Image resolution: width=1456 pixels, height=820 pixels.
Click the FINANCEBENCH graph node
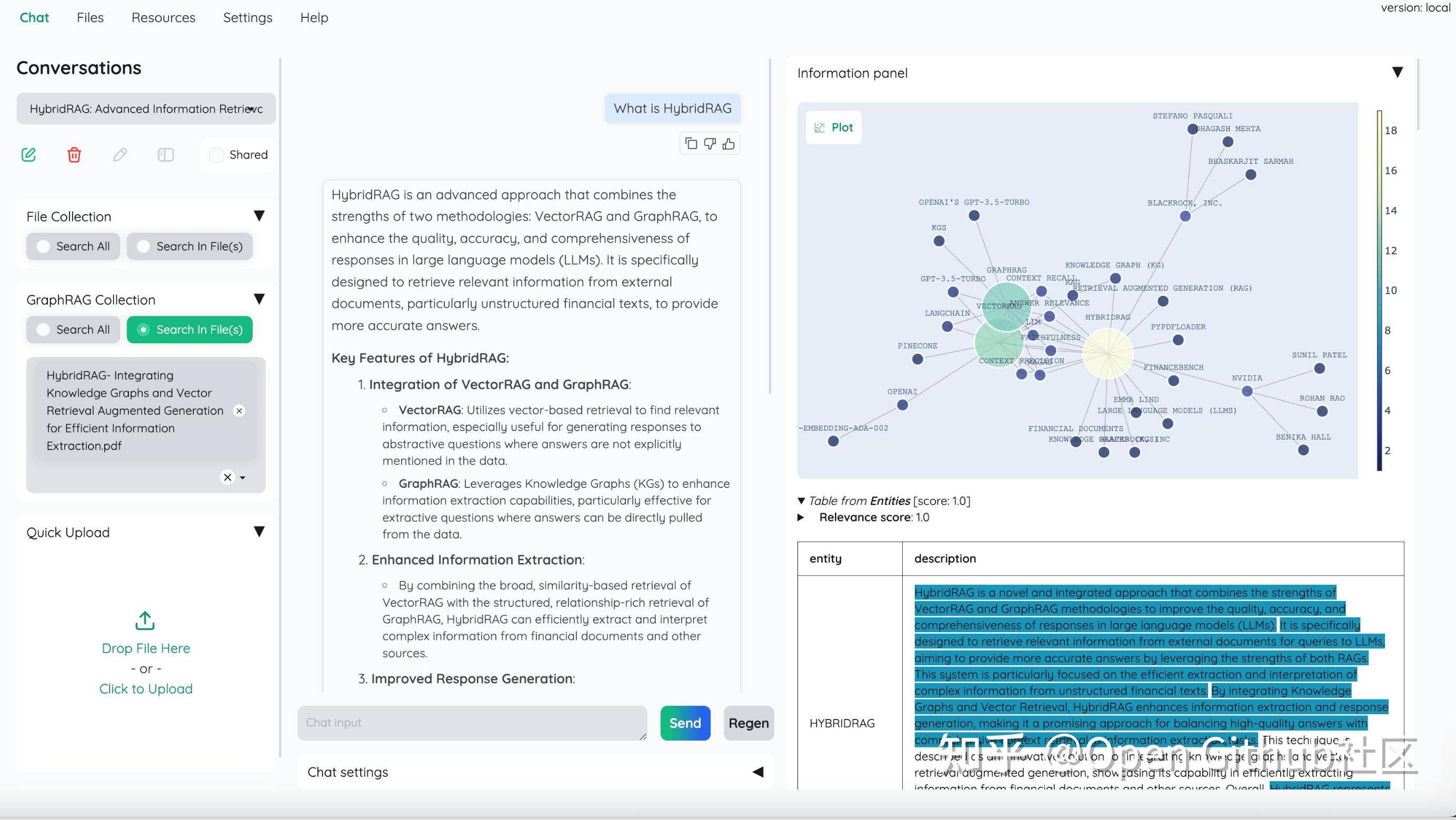point(1173,381)
